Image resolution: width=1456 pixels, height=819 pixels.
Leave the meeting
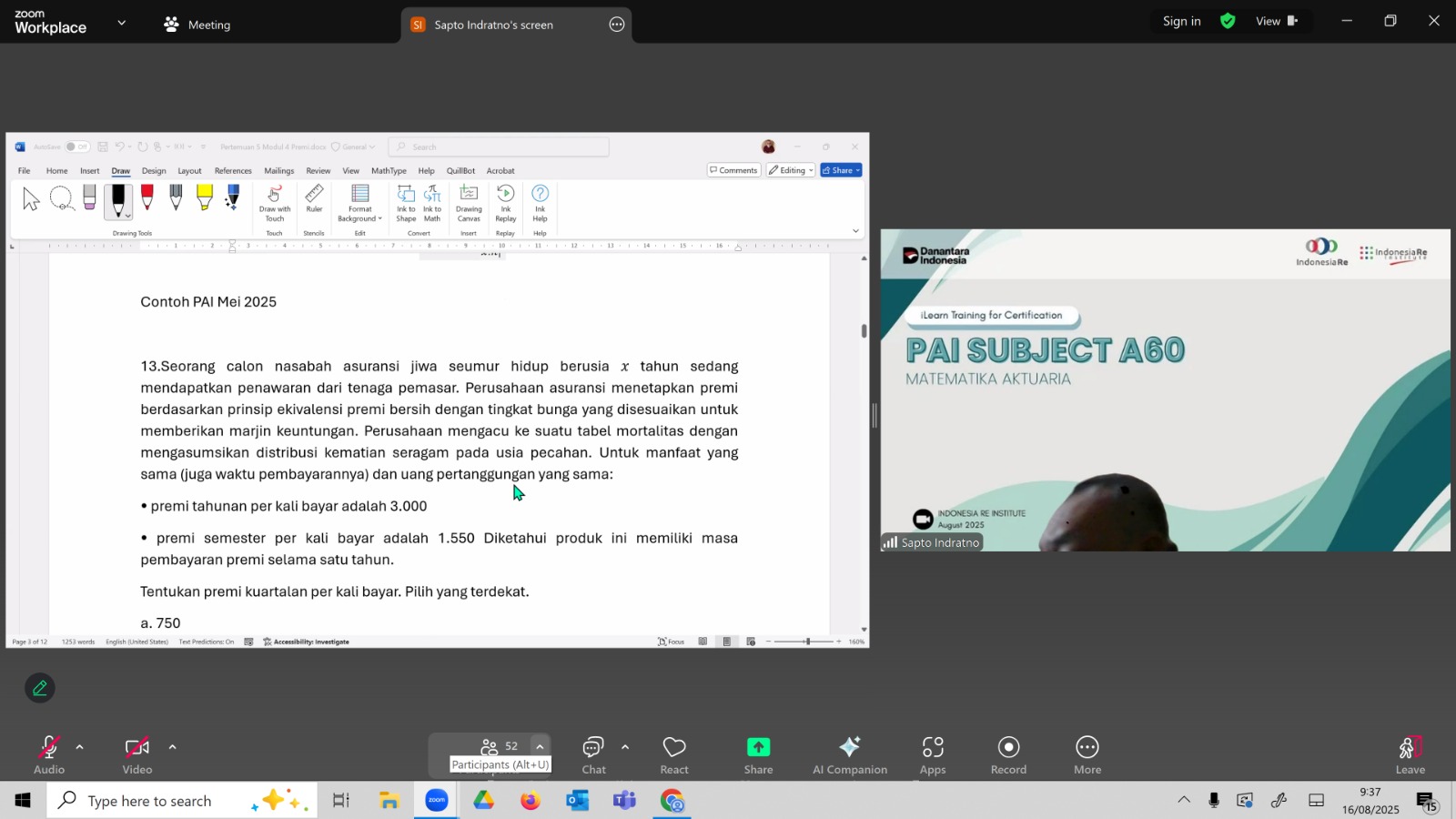coord(1410,754)
